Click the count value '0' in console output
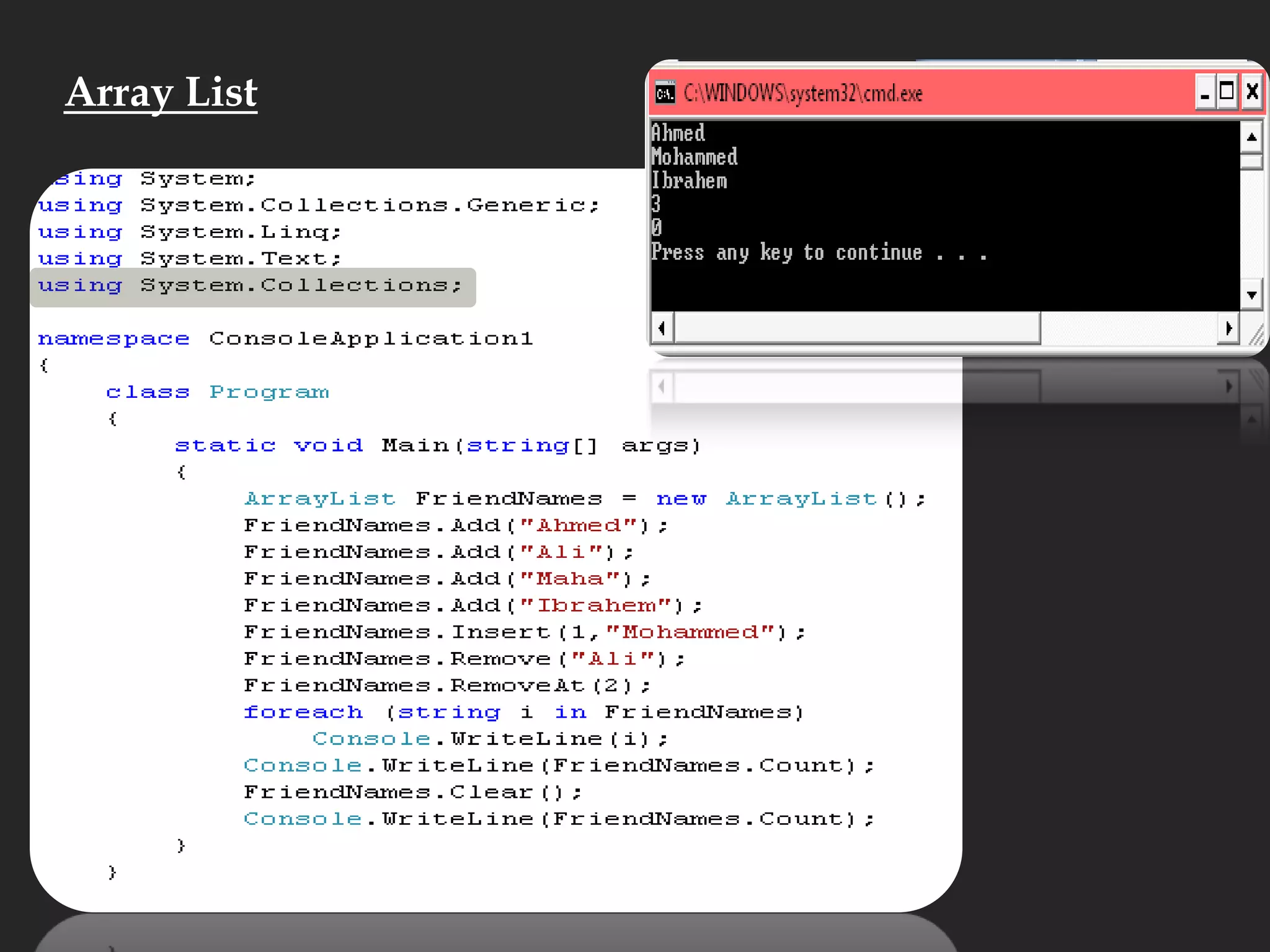The width and height of the screenshot is (1270, 952). click(657, 227)
